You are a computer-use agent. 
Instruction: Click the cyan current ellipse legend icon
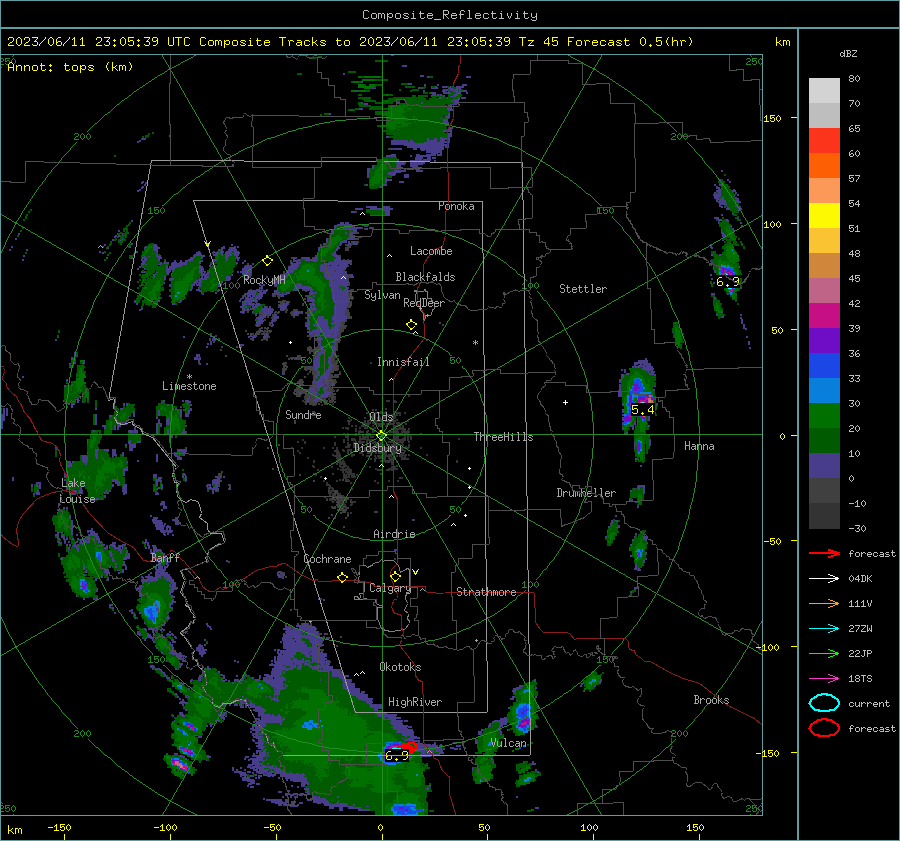coord(824,703)
